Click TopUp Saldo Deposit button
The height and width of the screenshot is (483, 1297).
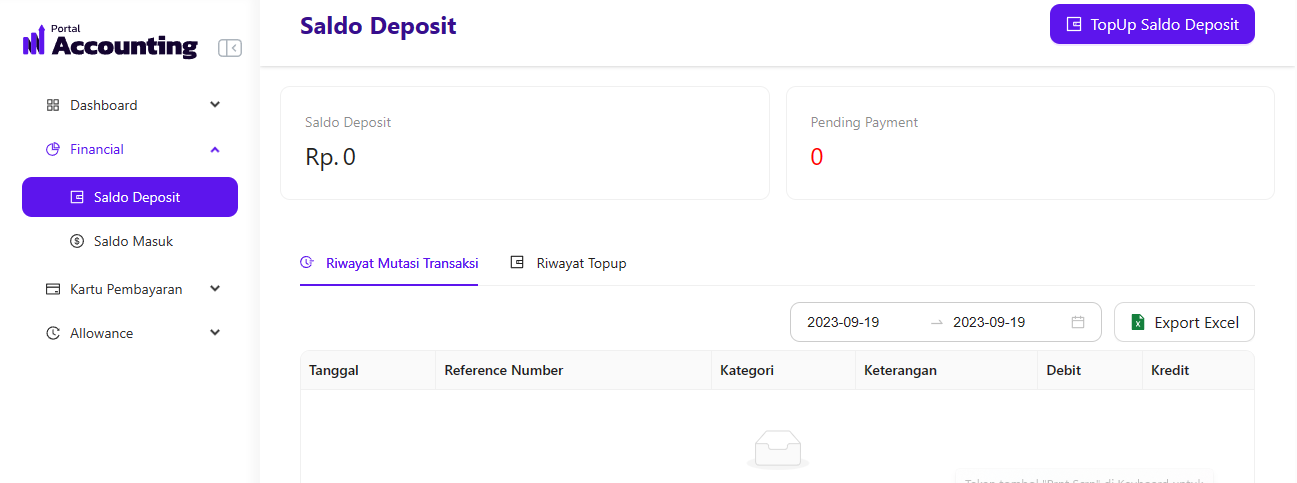tap(1152, 25)
